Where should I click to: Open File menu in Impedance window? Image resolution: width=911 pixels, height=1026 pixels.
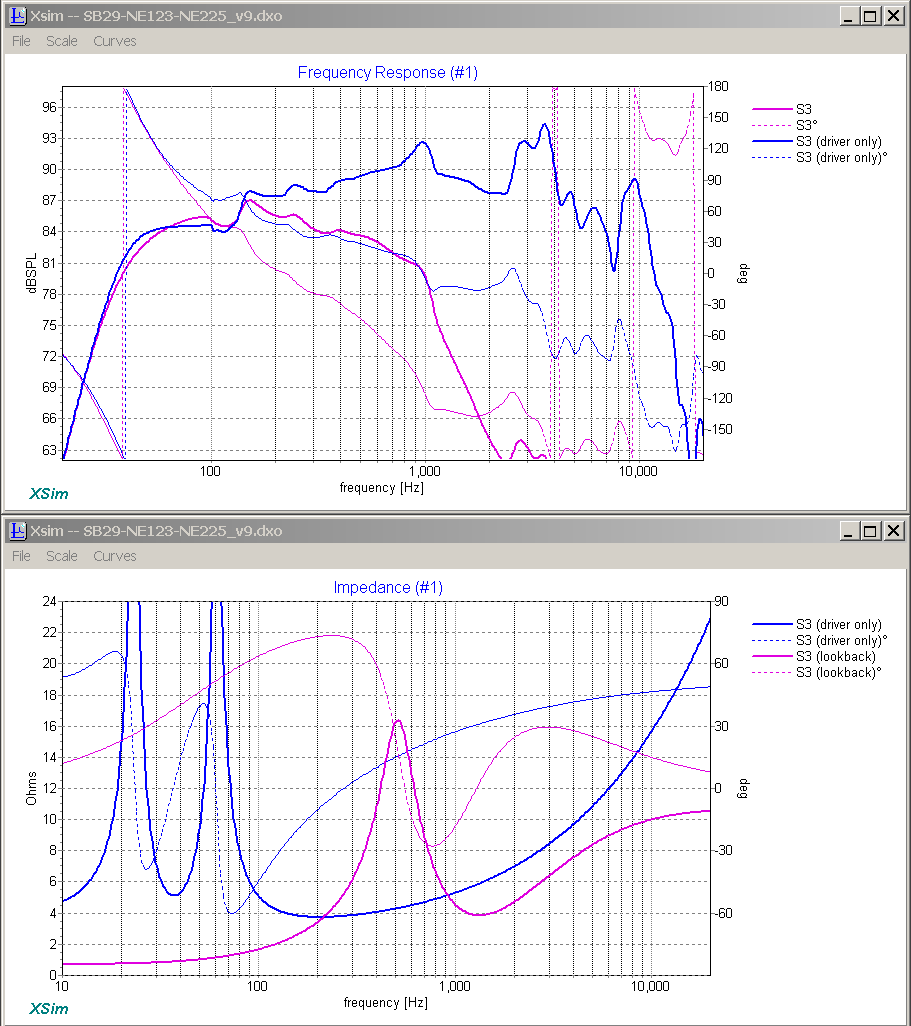tap(22, 556)
